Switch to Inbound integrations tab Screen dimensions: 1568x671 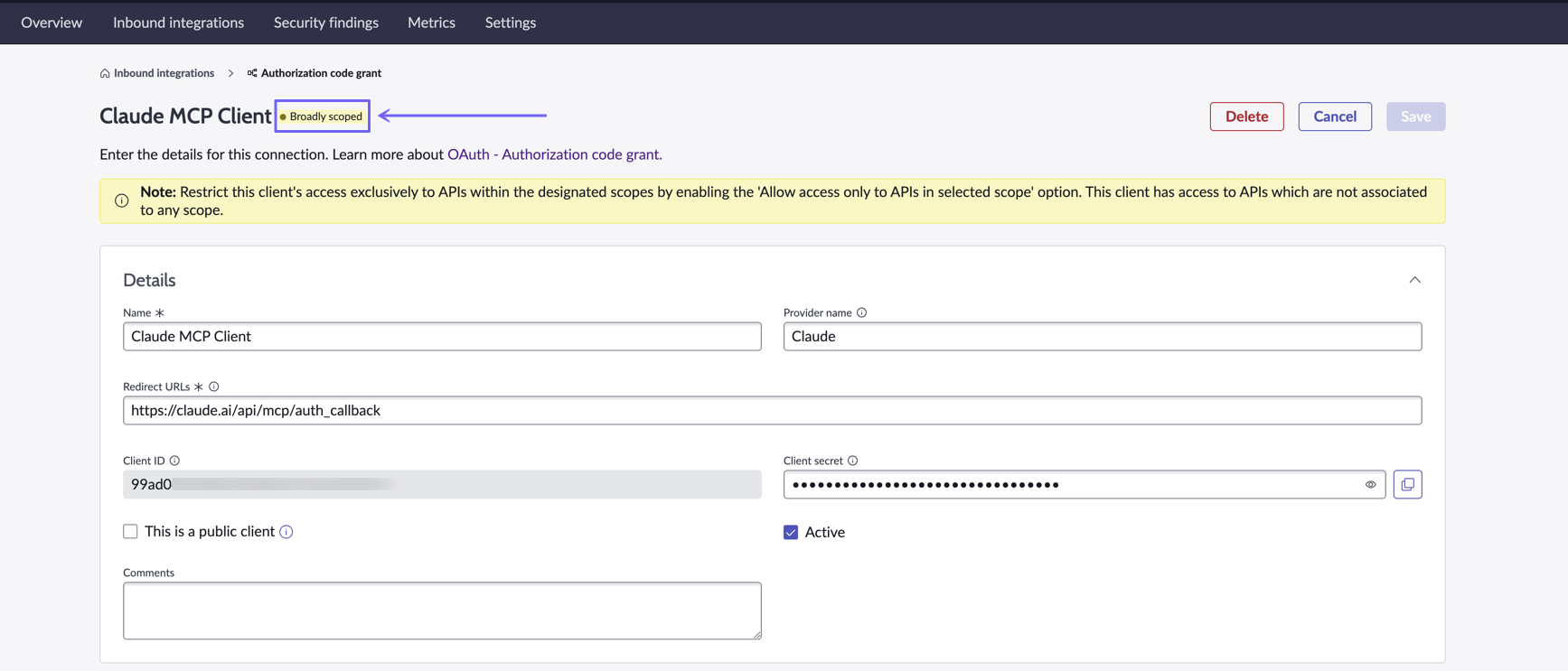(x=178, y=23)
